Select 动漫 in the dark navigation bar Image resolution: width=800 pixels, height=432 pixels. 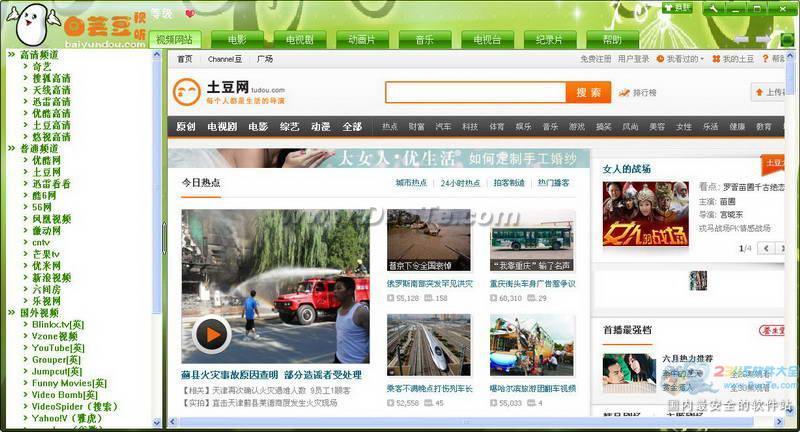(320, 126)
